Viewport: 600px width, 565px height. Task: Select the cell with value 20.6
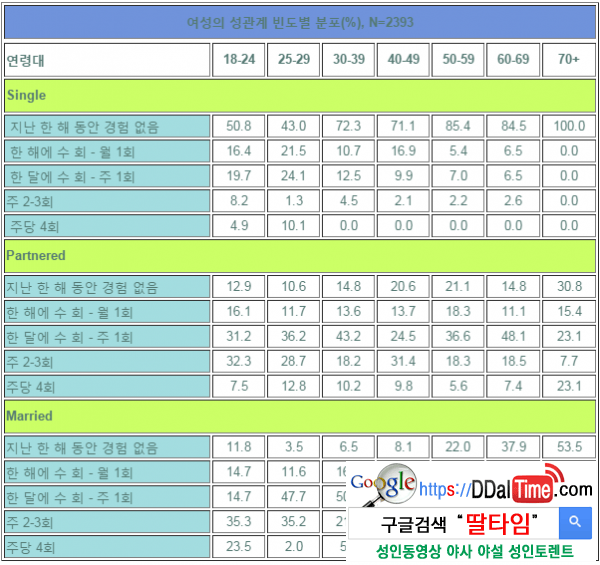coord(403,287)
